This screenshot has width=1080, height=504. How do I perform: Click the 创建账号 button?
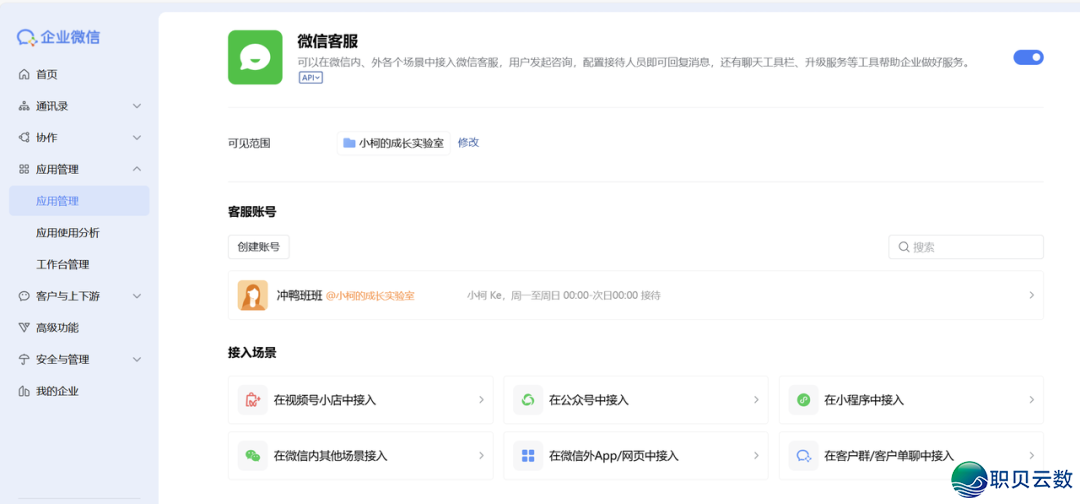[259, 247]
